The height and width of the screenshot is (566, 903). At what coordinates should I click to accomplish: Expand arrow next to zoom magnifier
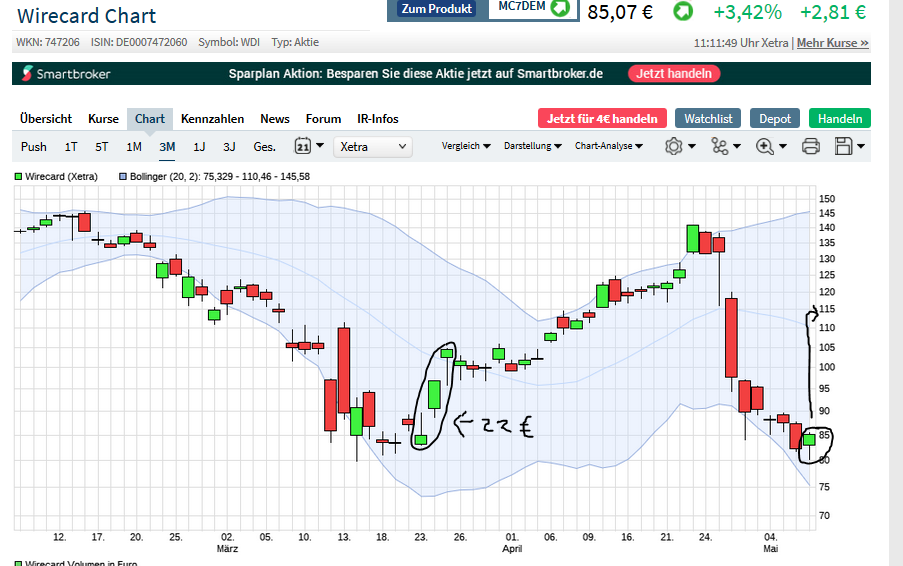coord(783,146)
